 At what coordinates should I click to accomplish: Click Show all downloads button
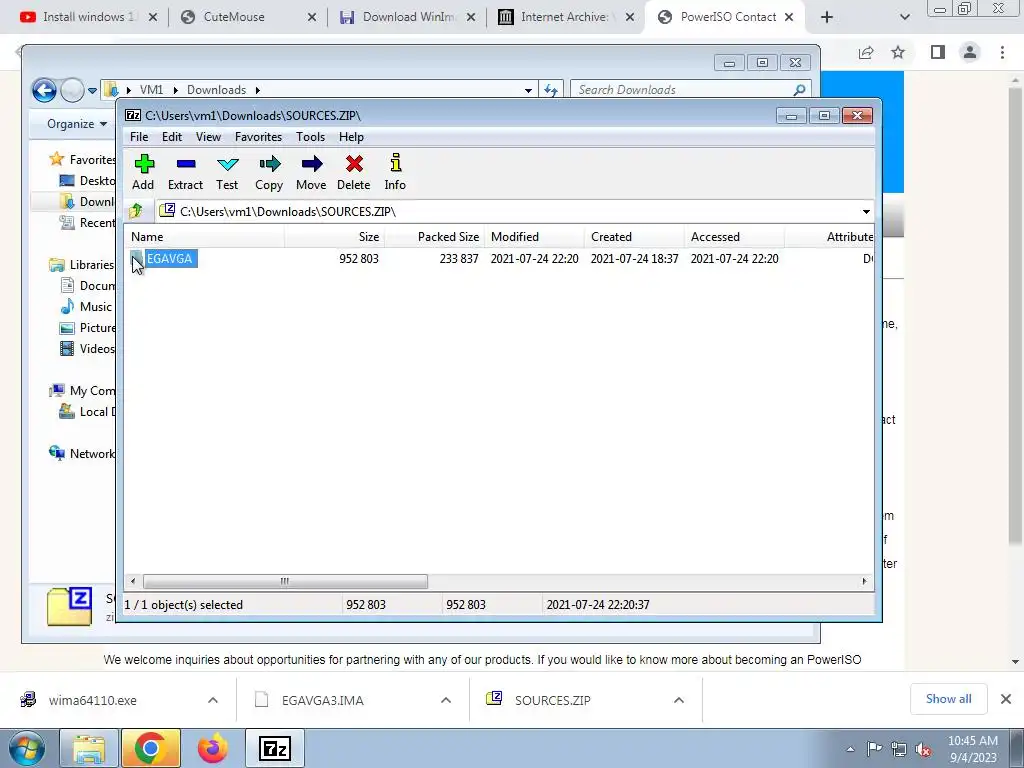pos(948,699)
